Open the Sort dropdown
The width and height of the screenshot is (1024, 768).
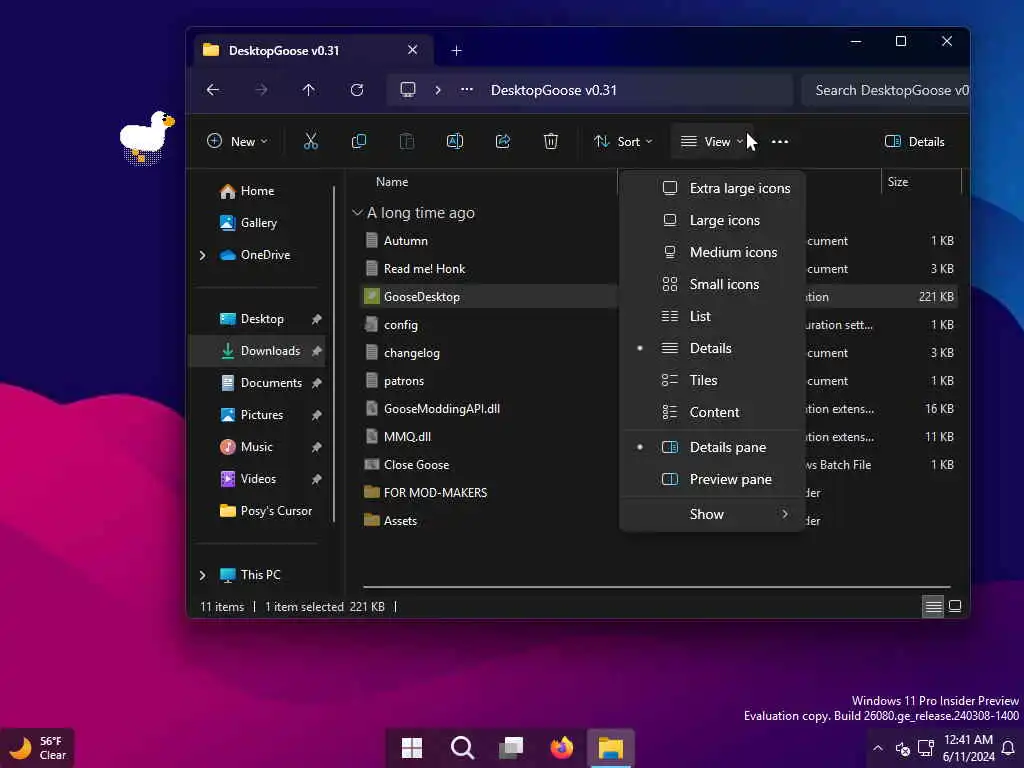coord(623,142)
